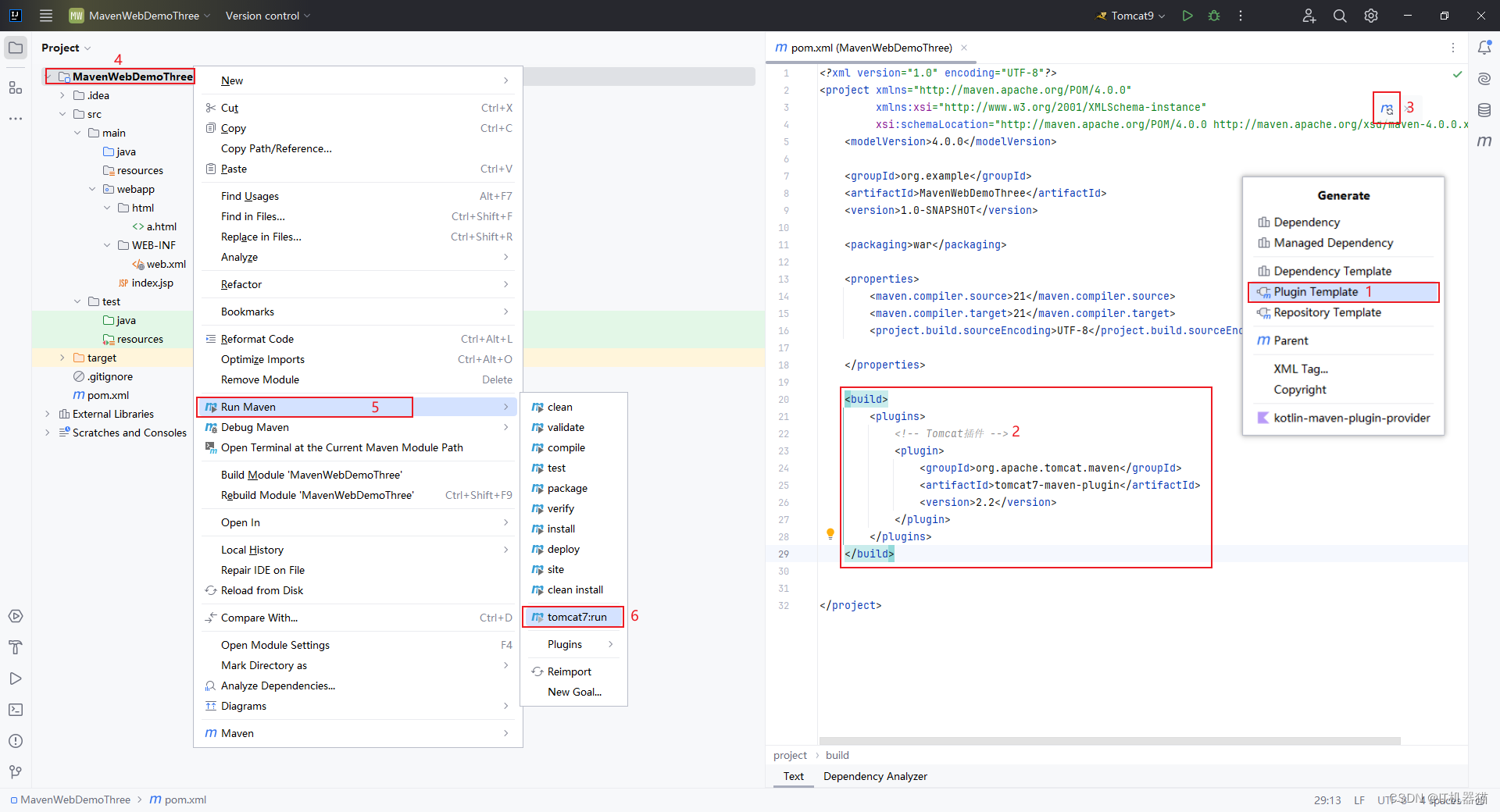Select Run Maven in context menu
This screenshot has height=812, width=1500.
[x=358, y=407]
